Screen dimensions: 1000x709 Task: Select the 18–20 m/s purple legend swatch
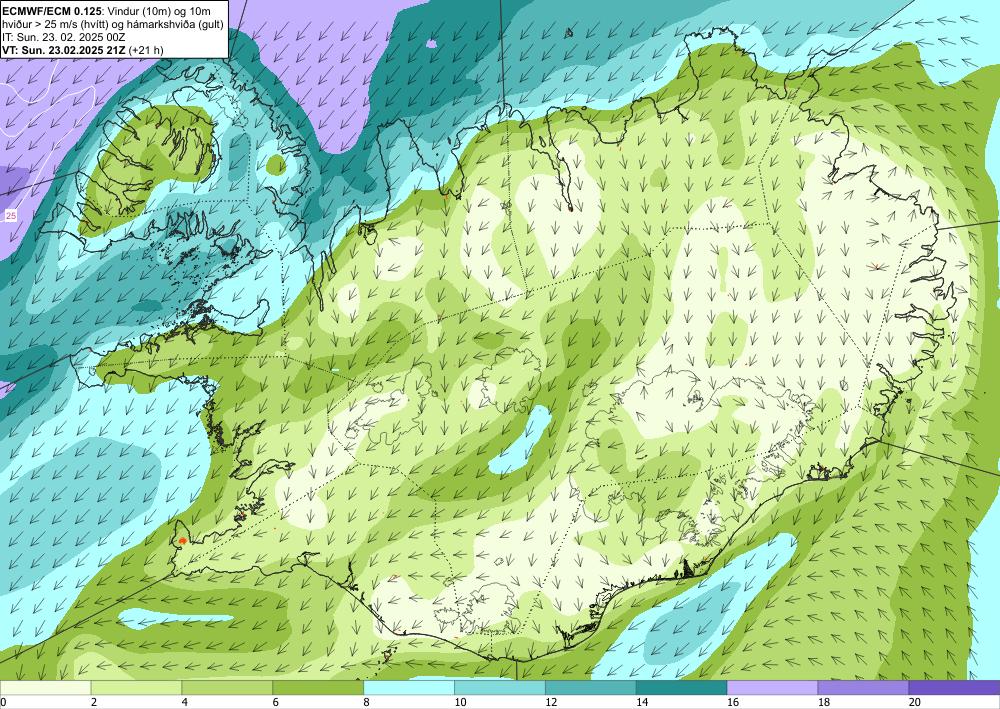863,687
